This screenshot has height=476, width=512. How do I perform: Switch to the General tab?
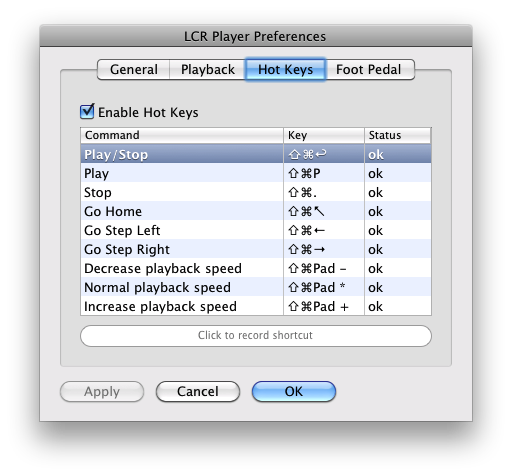click(x=133, y=70)
